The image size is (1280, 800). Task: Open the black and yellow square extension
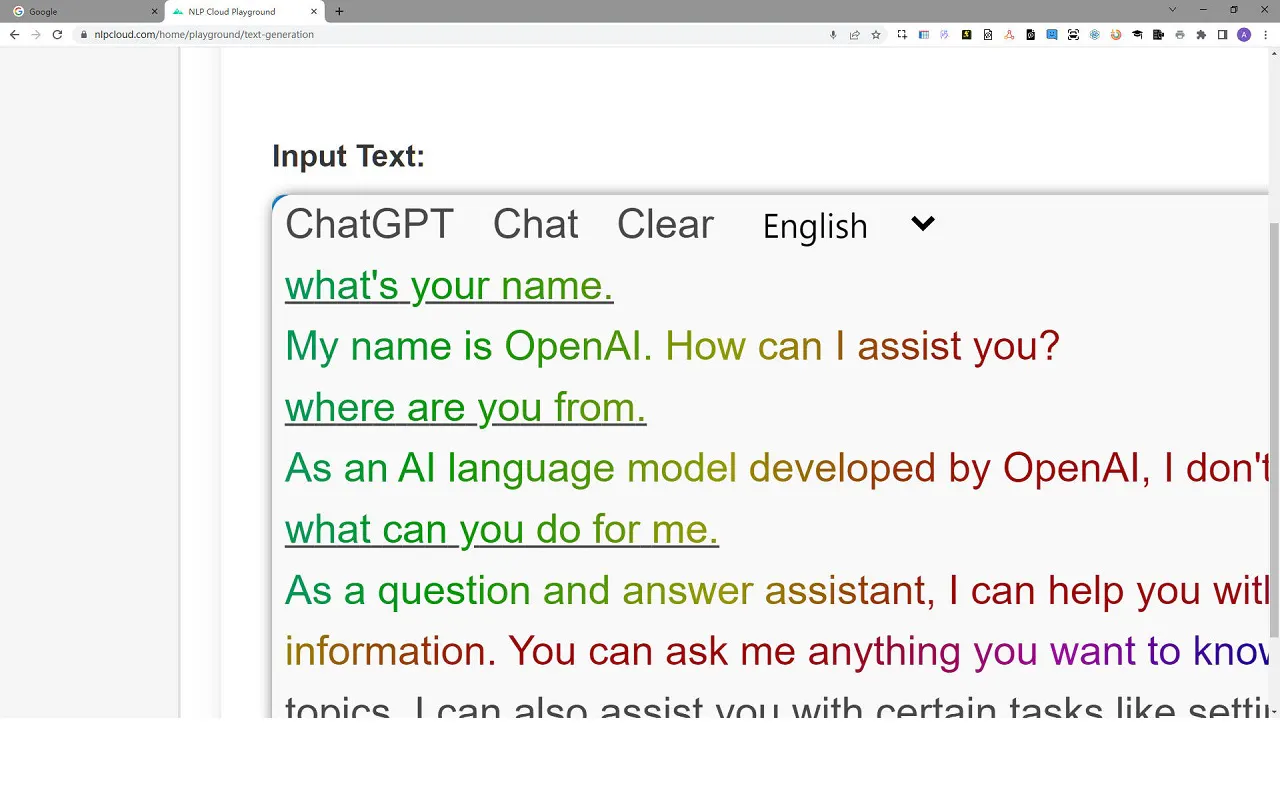[967, 34]
